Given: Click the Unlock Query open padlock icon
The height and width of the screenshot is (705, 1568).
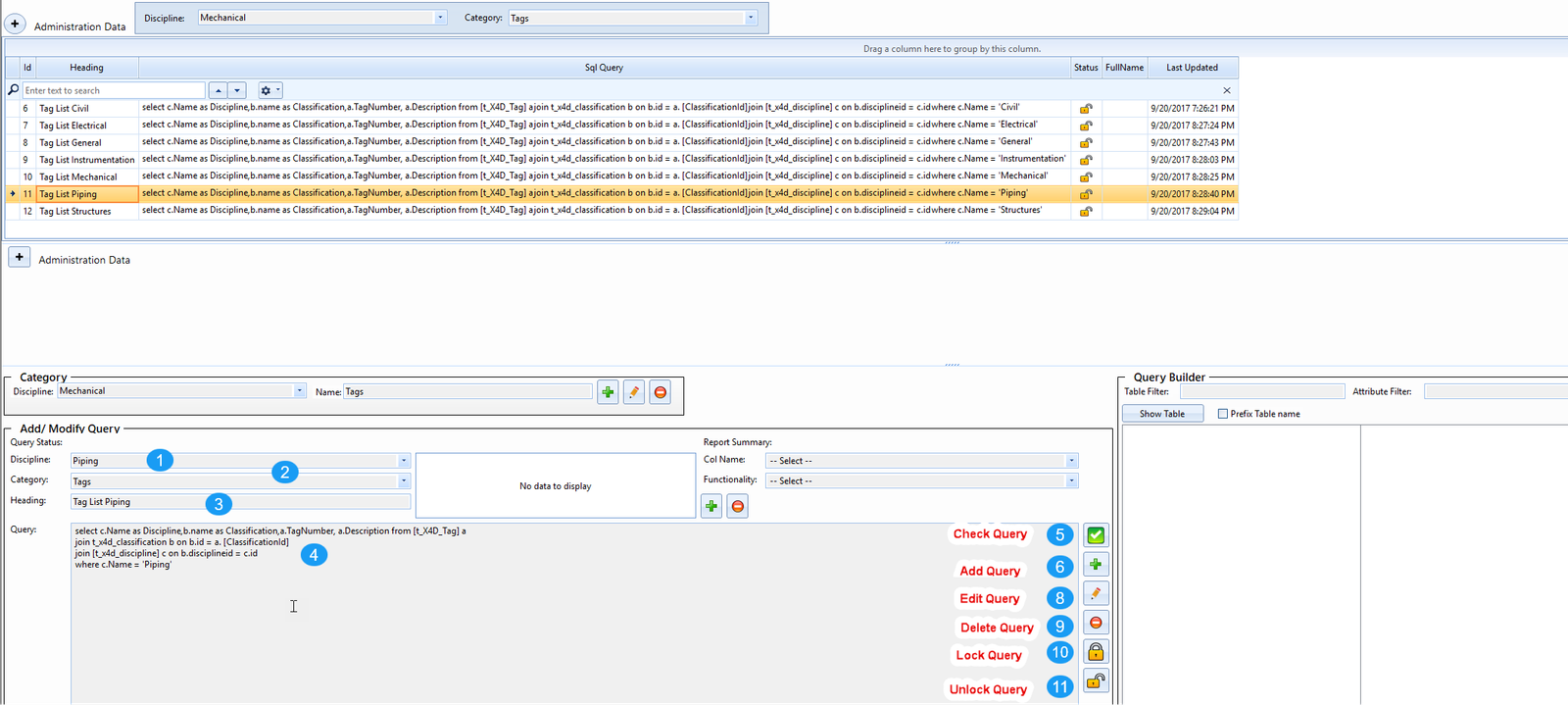Looking at the screenshot, I should coord(1096,681).
